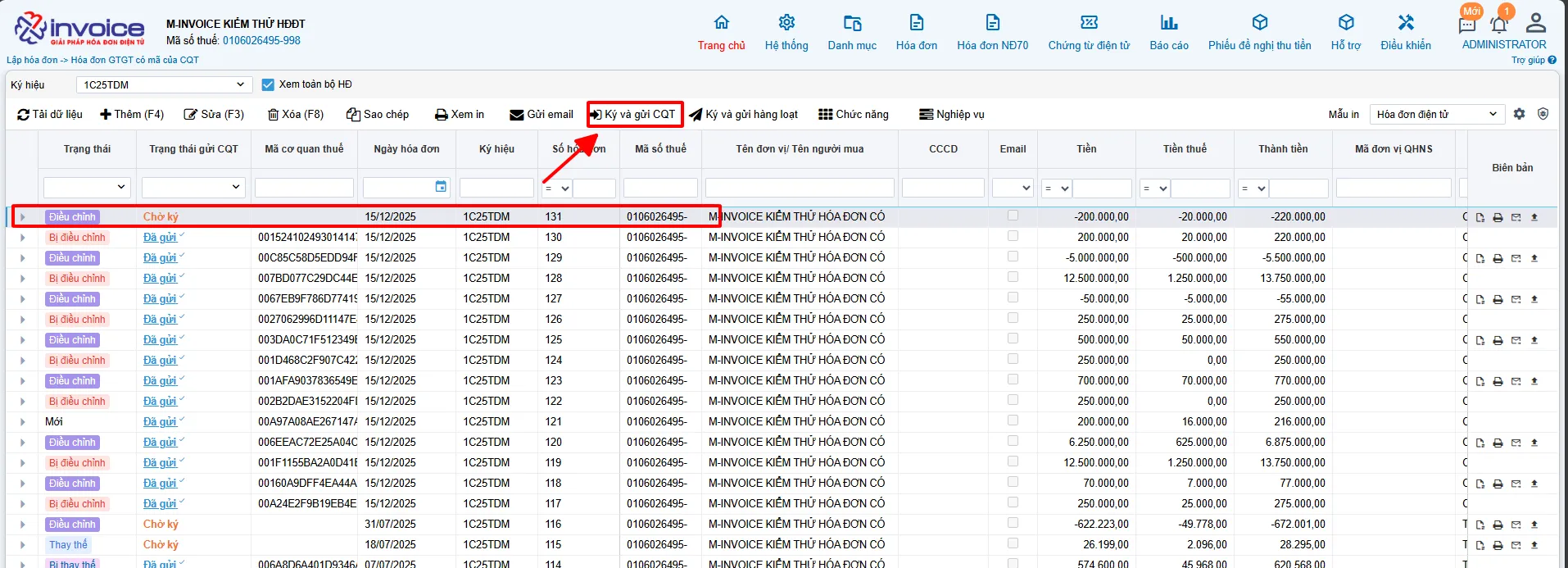Click the Phiếu đề nghị thu tiền icon

(1260, 22)
